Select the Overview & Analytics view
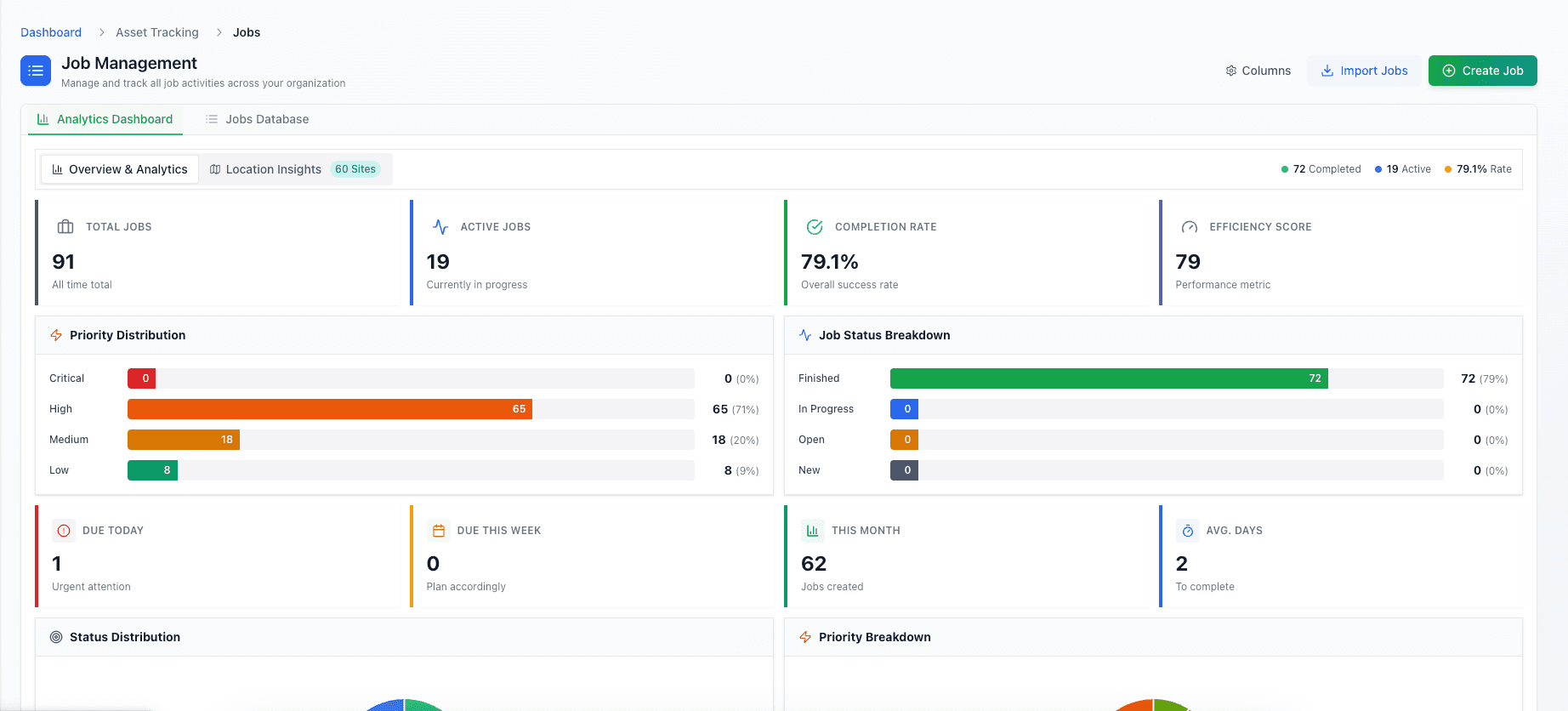The width and height of the screenshot is (1568, 711). [120, 169]
